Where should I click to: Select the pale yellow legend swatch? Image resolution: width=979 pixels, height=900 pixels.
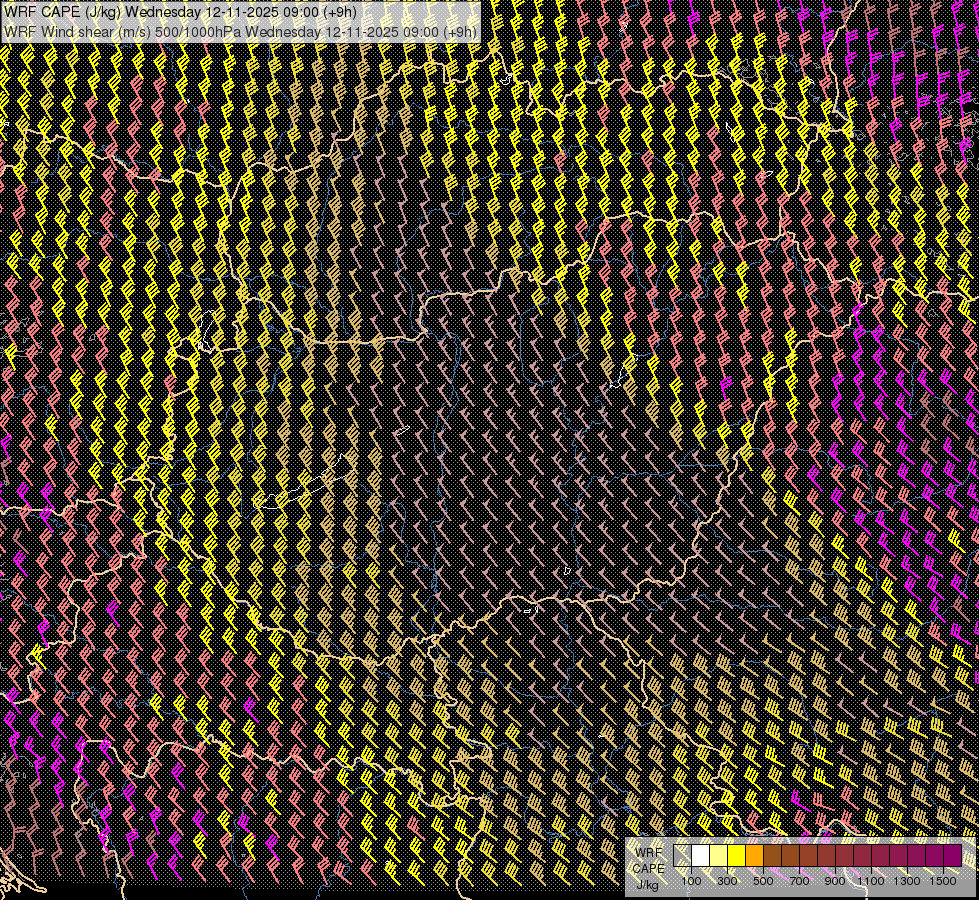coord(719,856)
